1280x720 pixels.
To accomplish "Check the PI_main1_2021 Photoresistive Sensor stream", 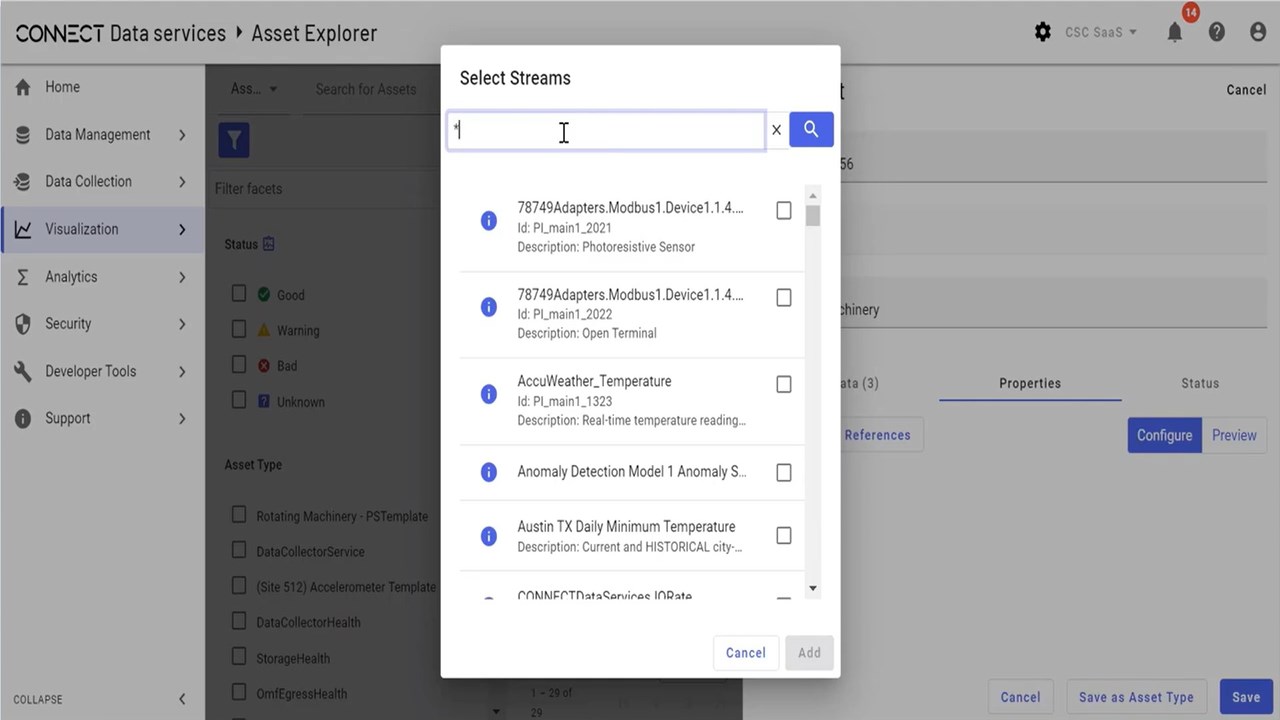I will click(784, 211).
